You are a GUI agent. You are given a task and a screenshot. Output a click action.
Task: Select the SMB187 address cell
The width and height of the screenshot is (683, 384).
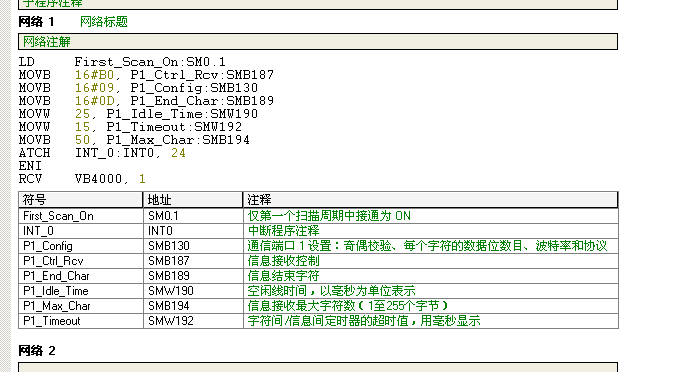point(193,261)
